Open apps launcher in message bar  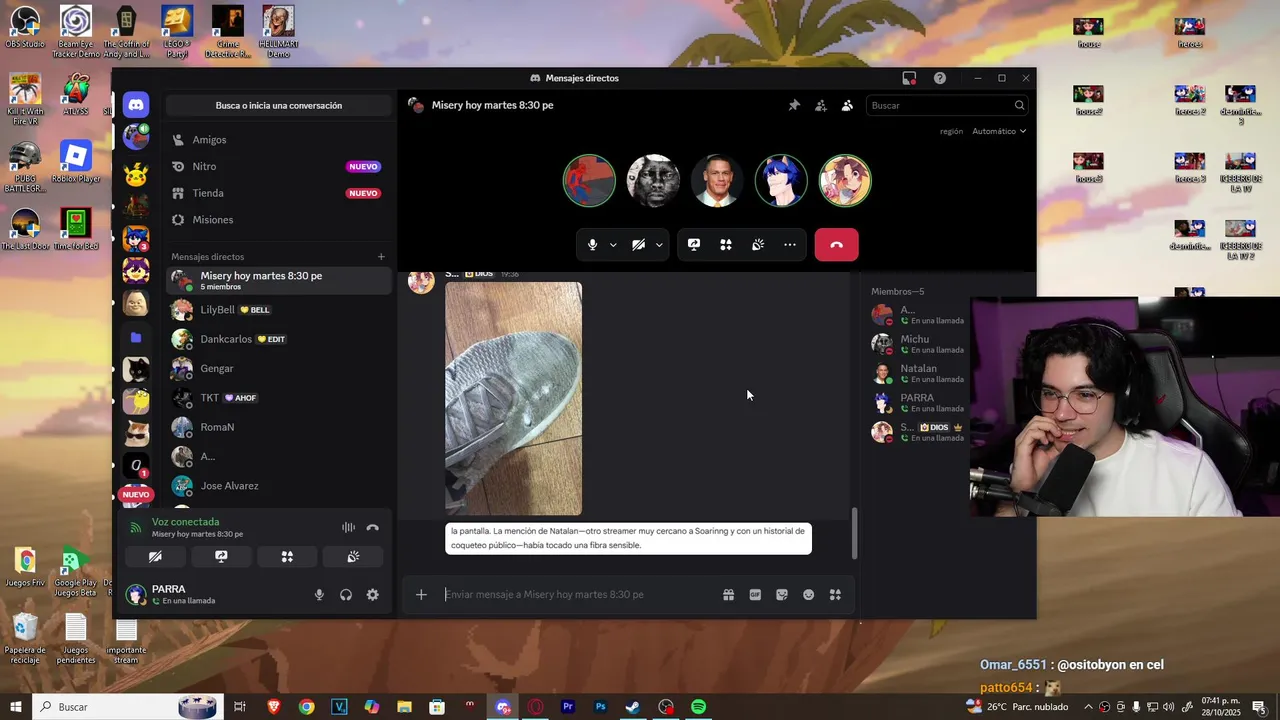pyautogui.click(x=835, y=594)
